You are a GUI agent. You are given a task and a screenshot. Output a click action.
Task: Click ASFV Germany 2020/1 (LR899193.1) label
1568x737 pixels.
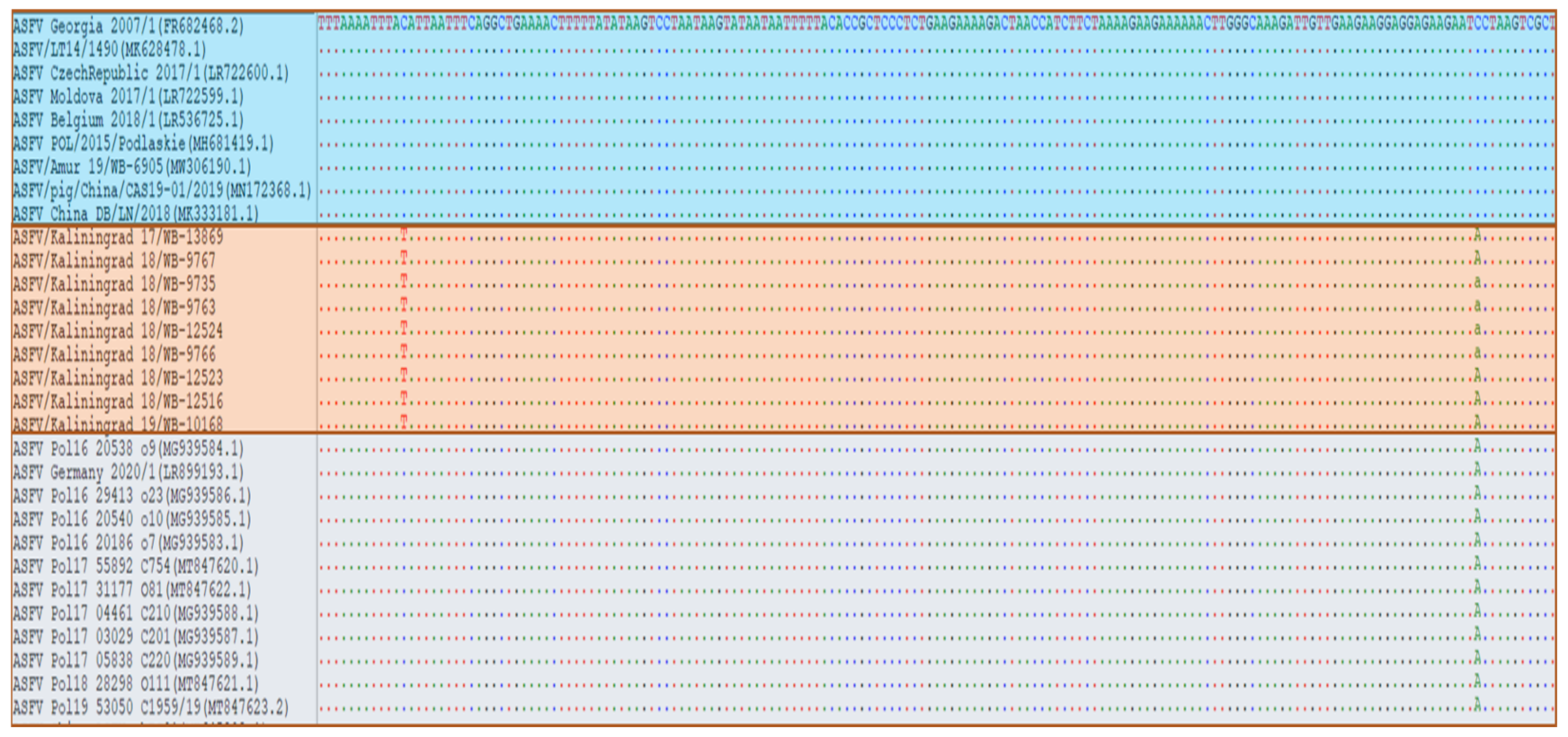pyautogui.click(x=128, y=472)
